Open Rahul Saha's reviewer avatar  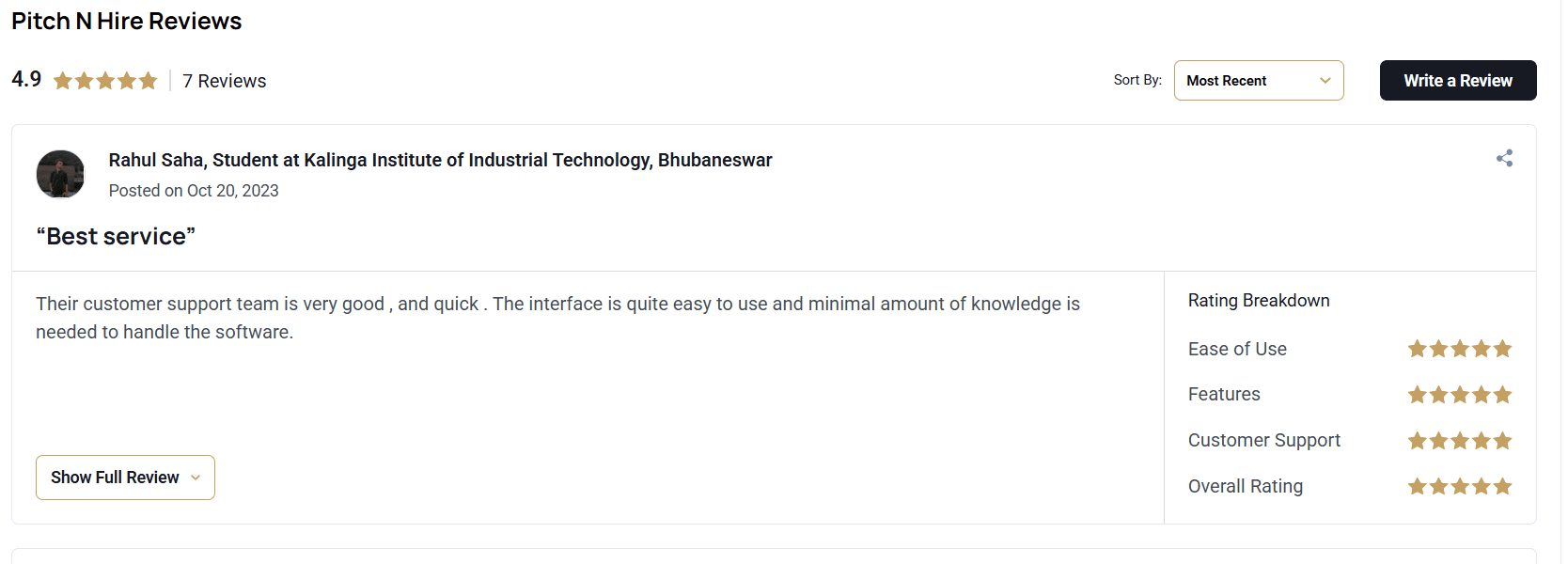point(60,174)
